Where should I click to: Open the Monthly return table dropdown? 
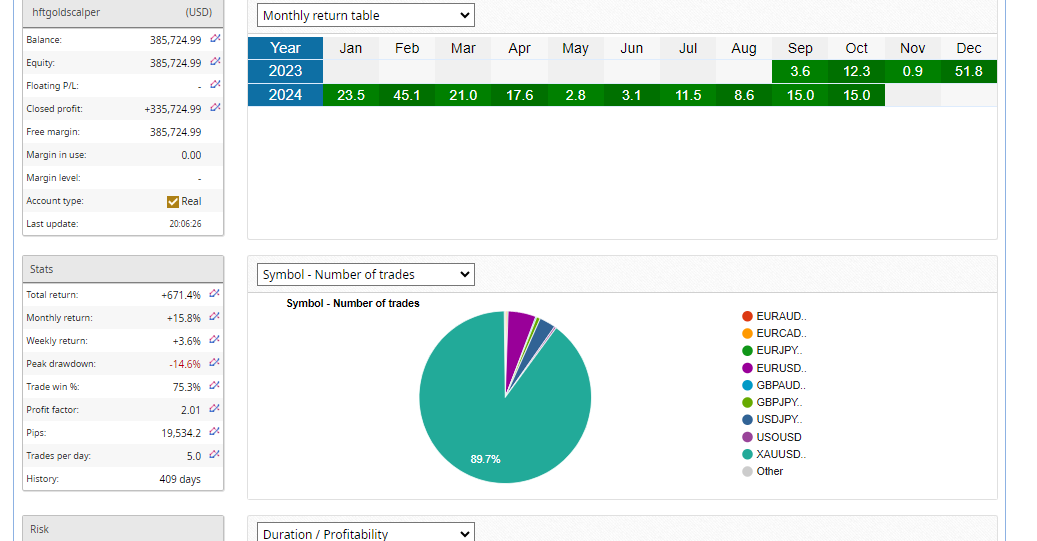[x=365, y=15]
